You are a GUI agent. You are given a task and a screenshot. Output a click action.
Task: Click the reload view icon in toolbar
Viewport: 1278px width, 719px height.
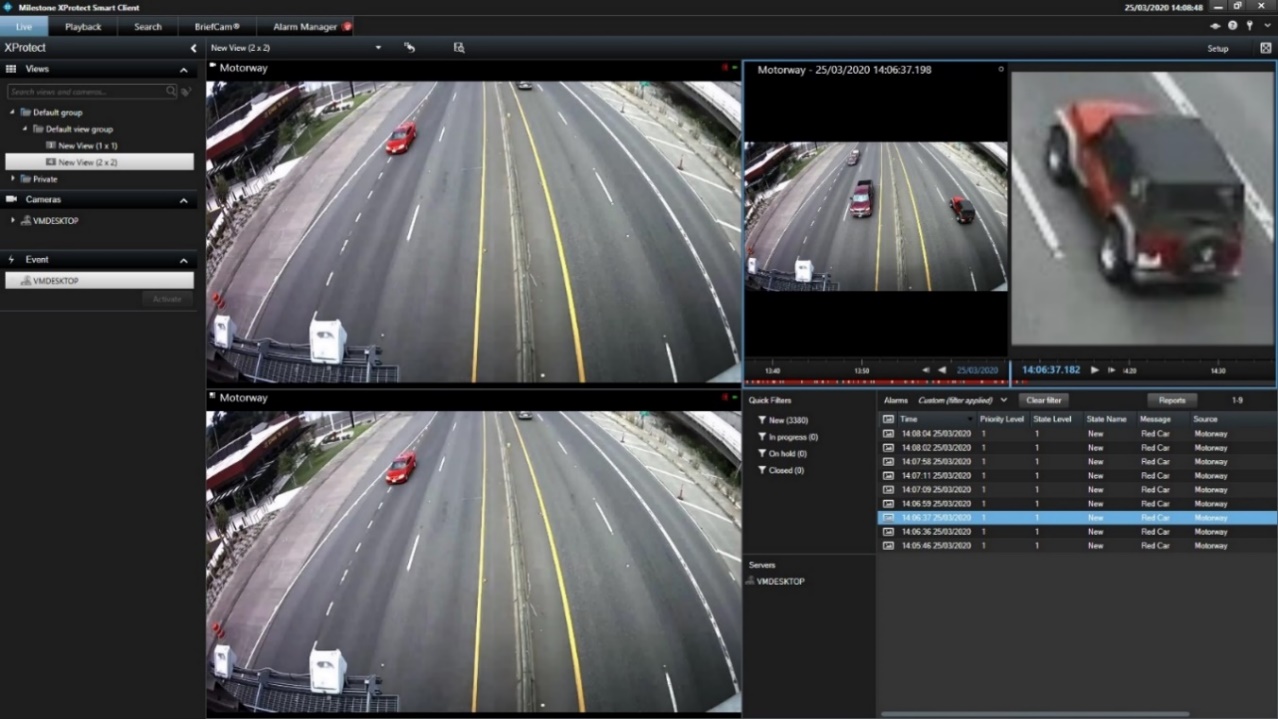click(409, 47)
